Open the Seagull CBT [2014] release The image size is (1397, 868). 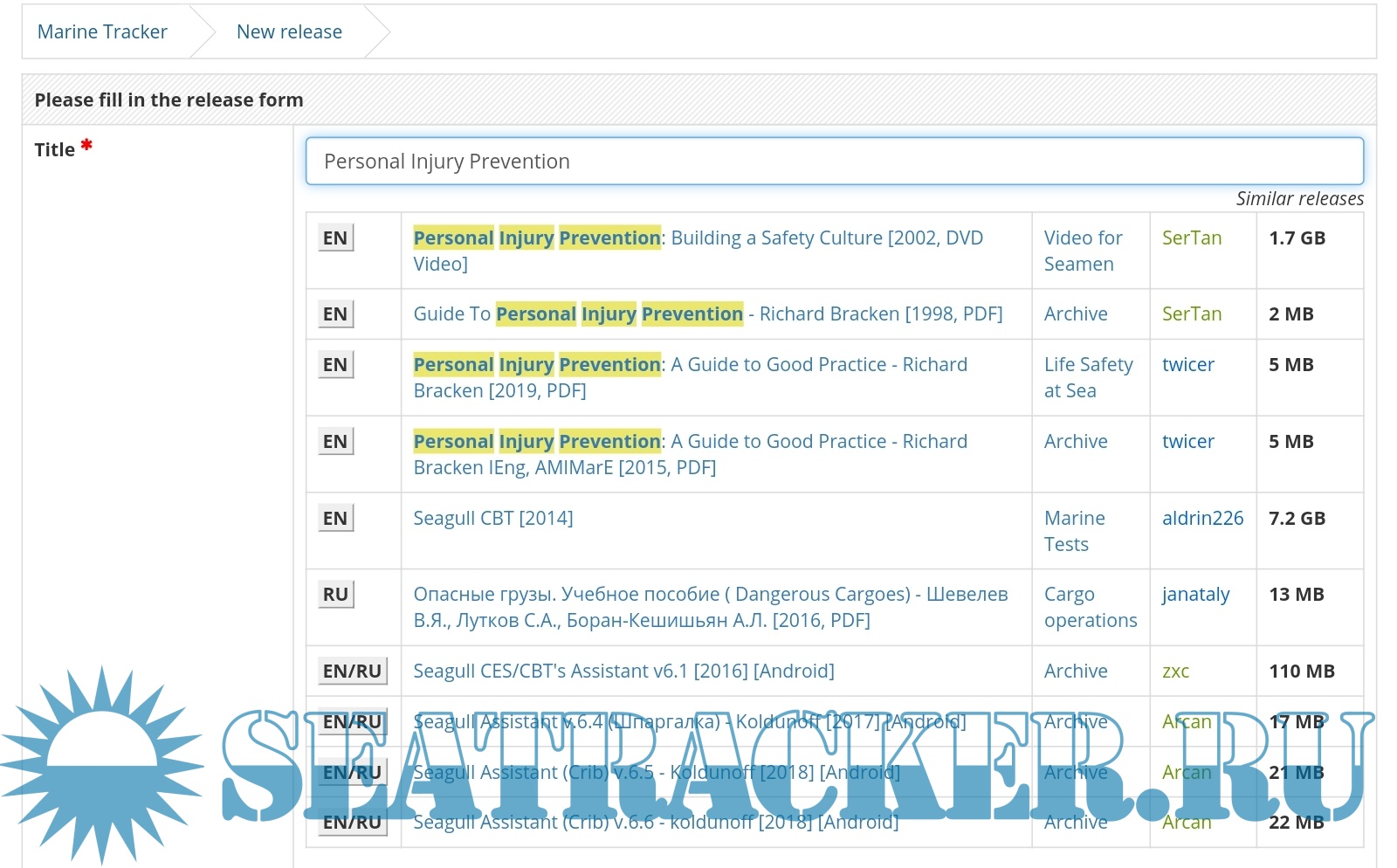pos(493,519)
